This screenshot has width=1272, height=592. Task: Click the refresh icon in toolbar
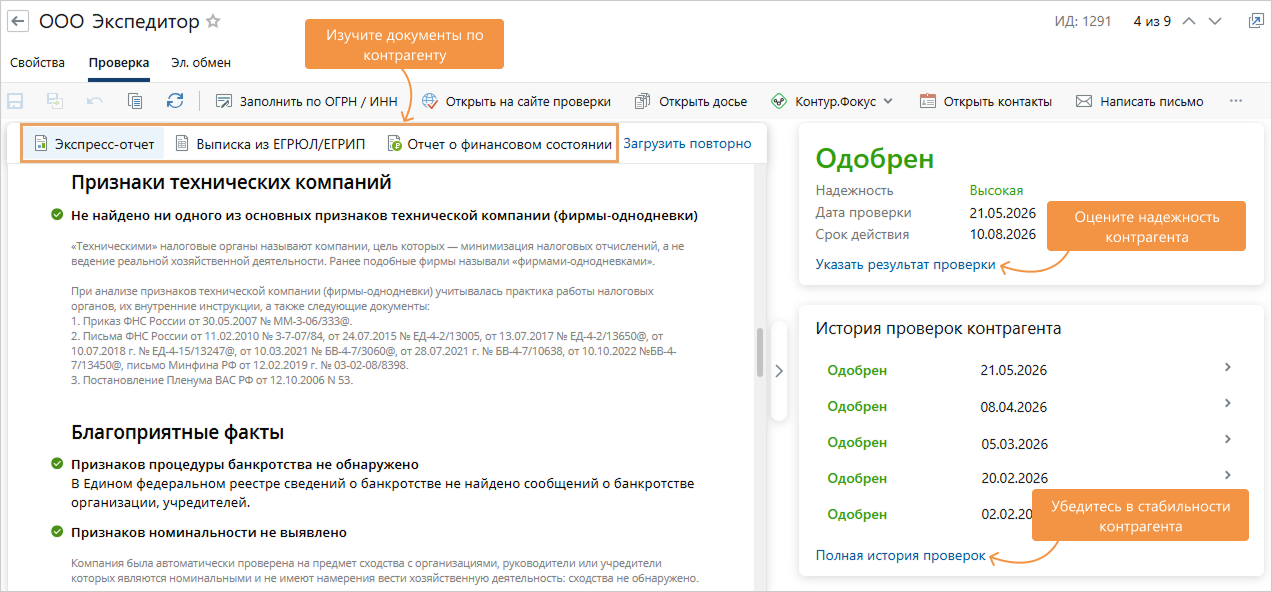(x=175, y=101)
